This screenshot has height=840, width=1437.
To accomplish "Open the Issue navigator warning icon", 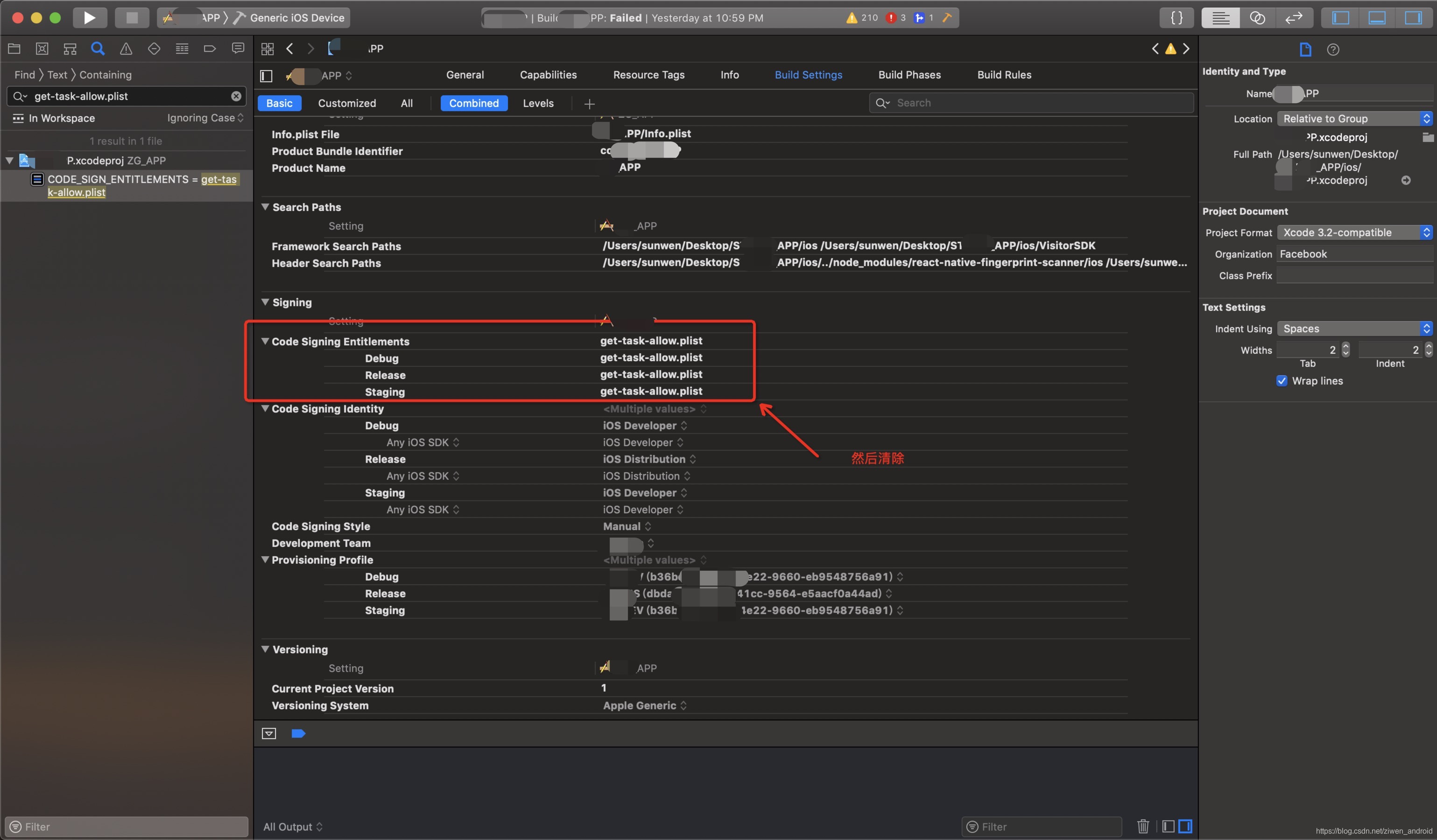I will click(126, 49).
